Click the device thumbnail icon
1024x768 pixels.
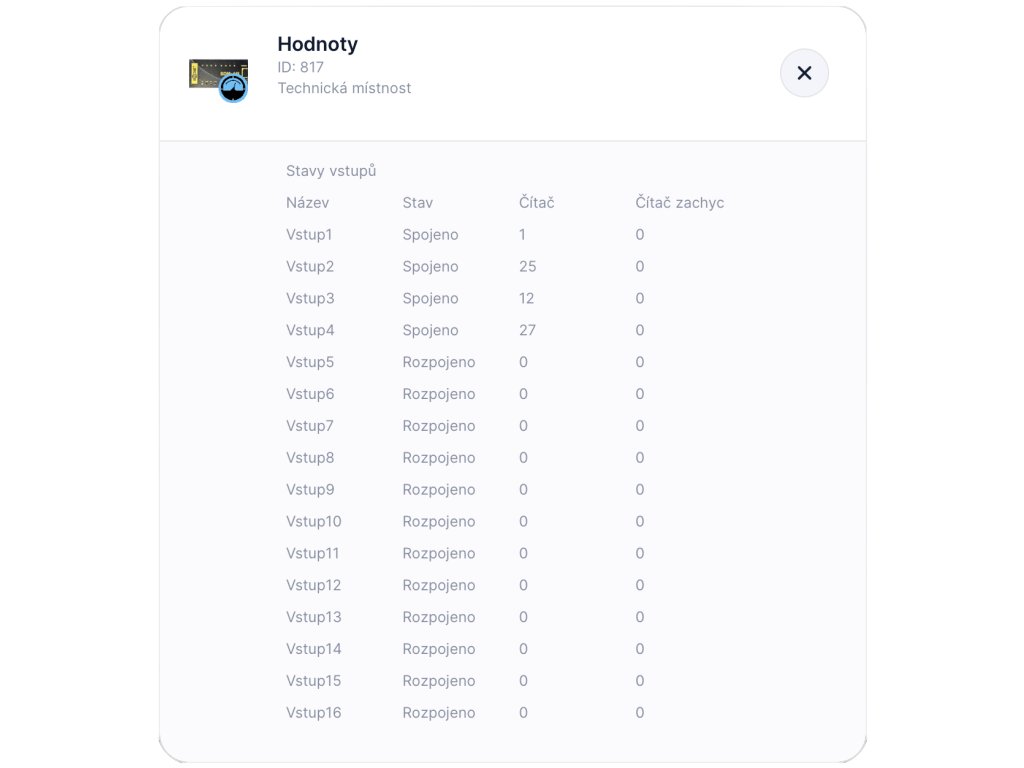click(219, 78)
